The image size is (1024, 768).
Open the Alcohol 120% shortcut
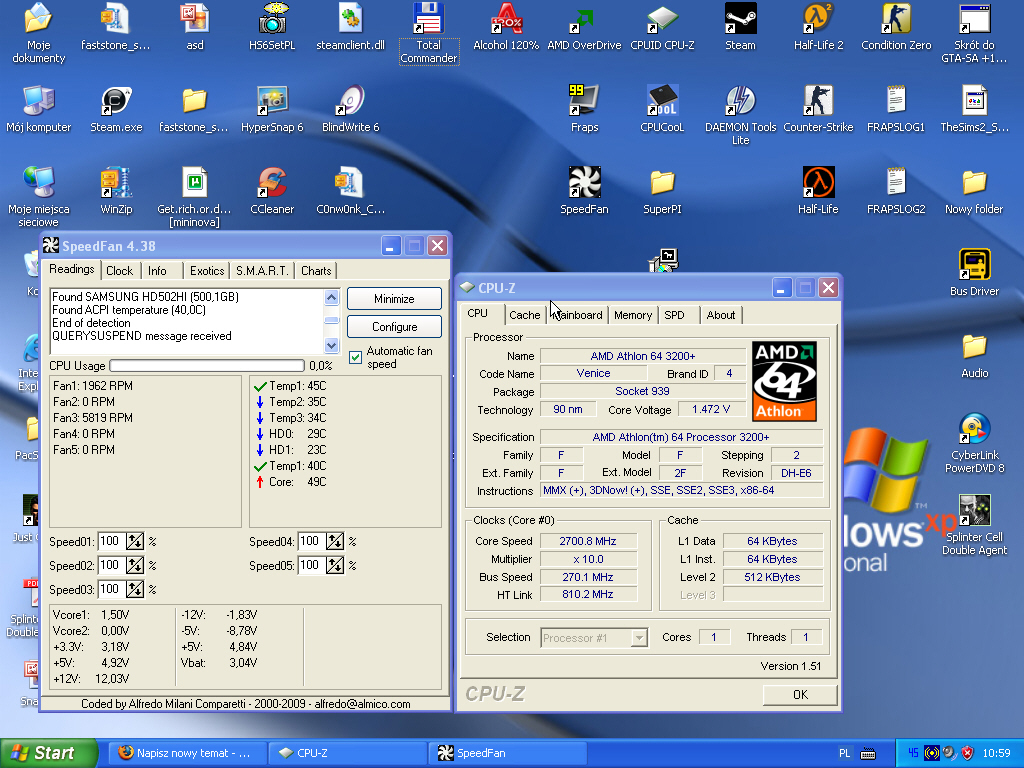coord(506,21)
